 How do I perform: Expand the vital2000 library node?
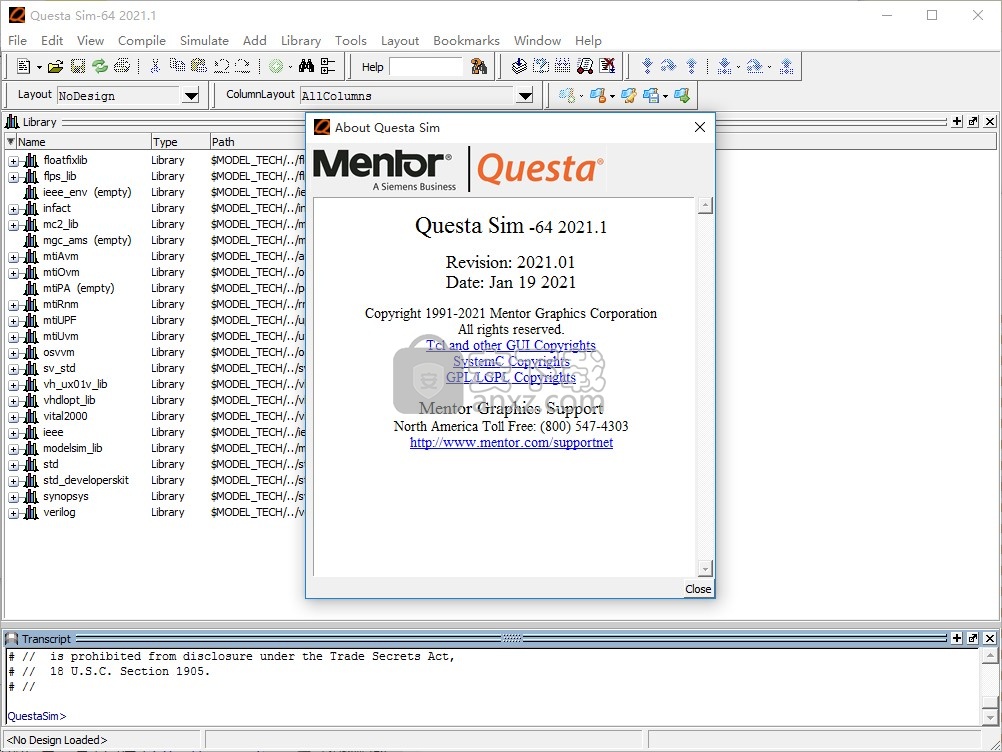tap(13, 417)
